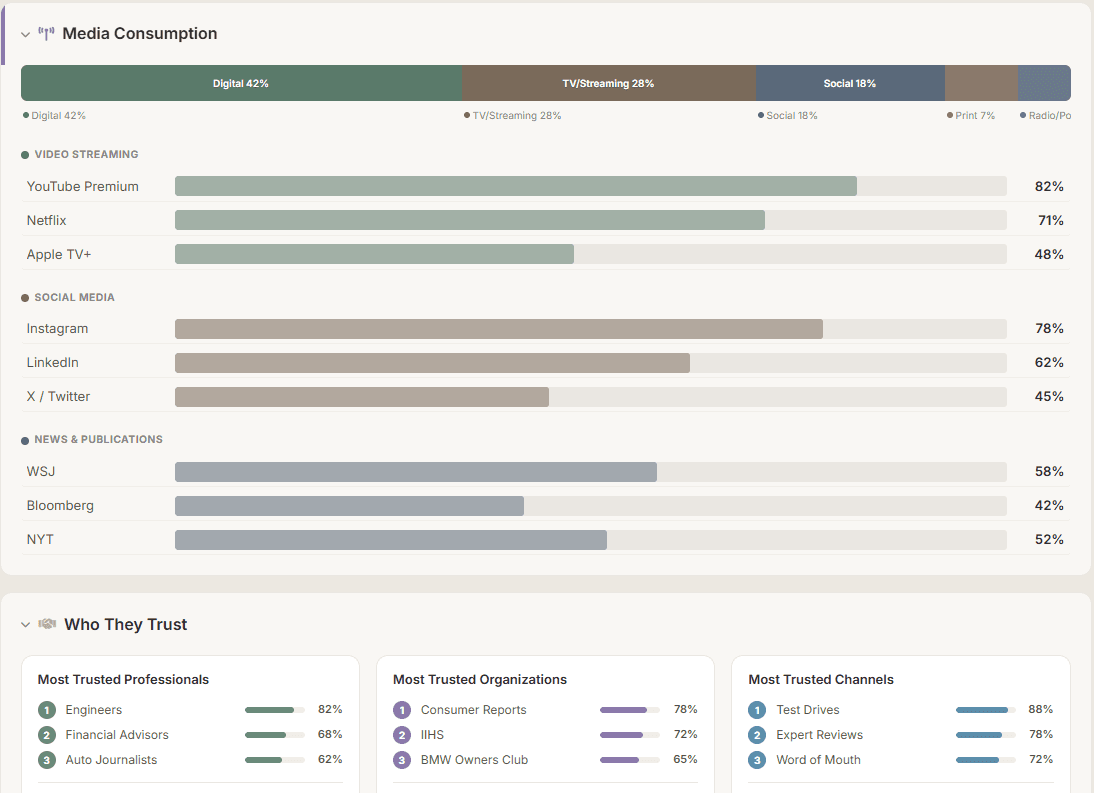Viewport: 1094px width, 793px height.
Task: Collapse the Who They Trust section chevron
Action: [26, 624]
